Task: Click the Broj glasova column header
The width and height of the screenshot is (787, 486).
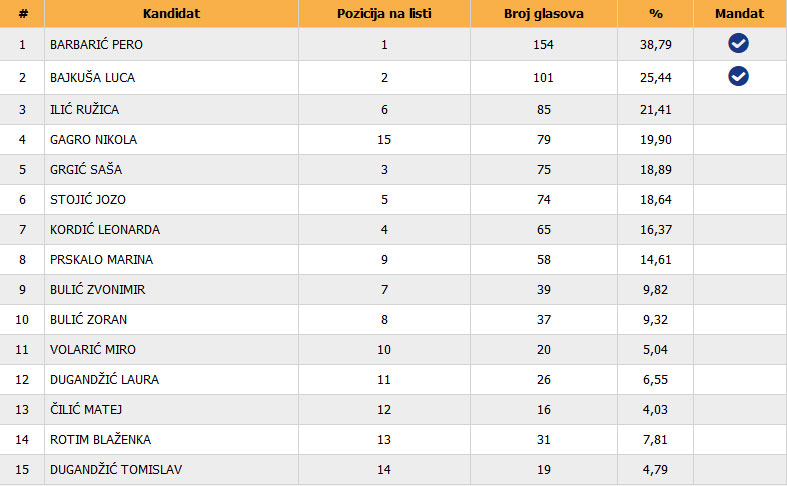Action: pyautogui.click(x=544, y=14)
